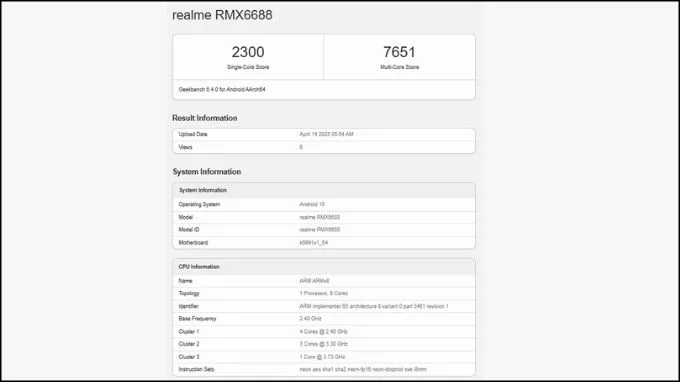Screen dimensions: 680x382
Task: Select the multi-core score 7651
Action: click(x=399, y=52)
